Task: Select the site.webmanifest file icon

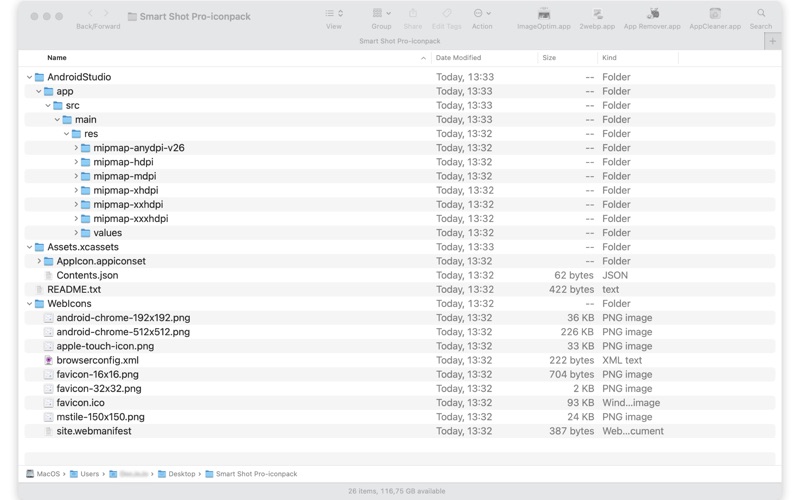Action: click(x=48, y=431)
